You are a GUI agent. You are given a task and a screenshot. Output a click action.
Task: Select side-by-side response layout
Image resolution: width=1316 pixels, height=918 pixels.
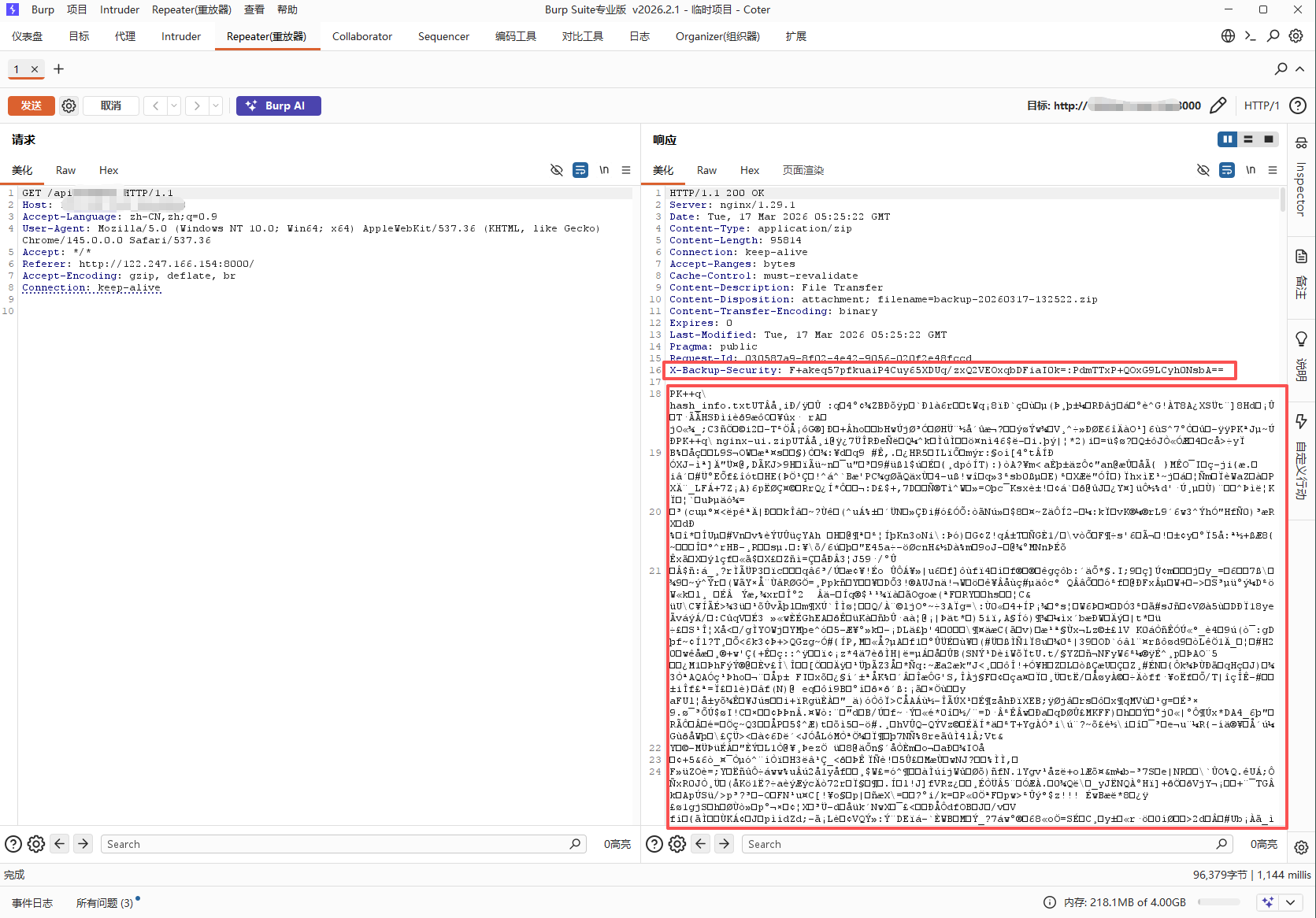point(1227,139)
